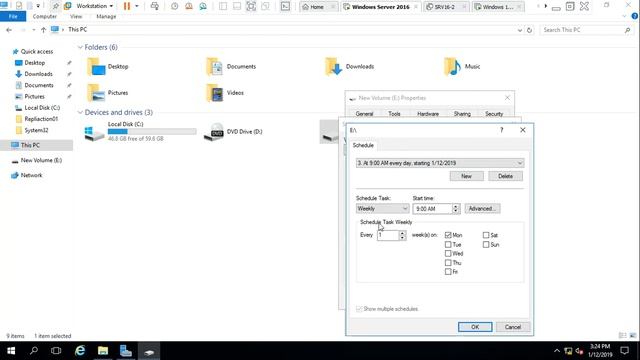Open Desktop in the Quick access list
Image resolution: width=640 pixels, height=360 pixels.
pyautogui.click(x=35, y=63)
